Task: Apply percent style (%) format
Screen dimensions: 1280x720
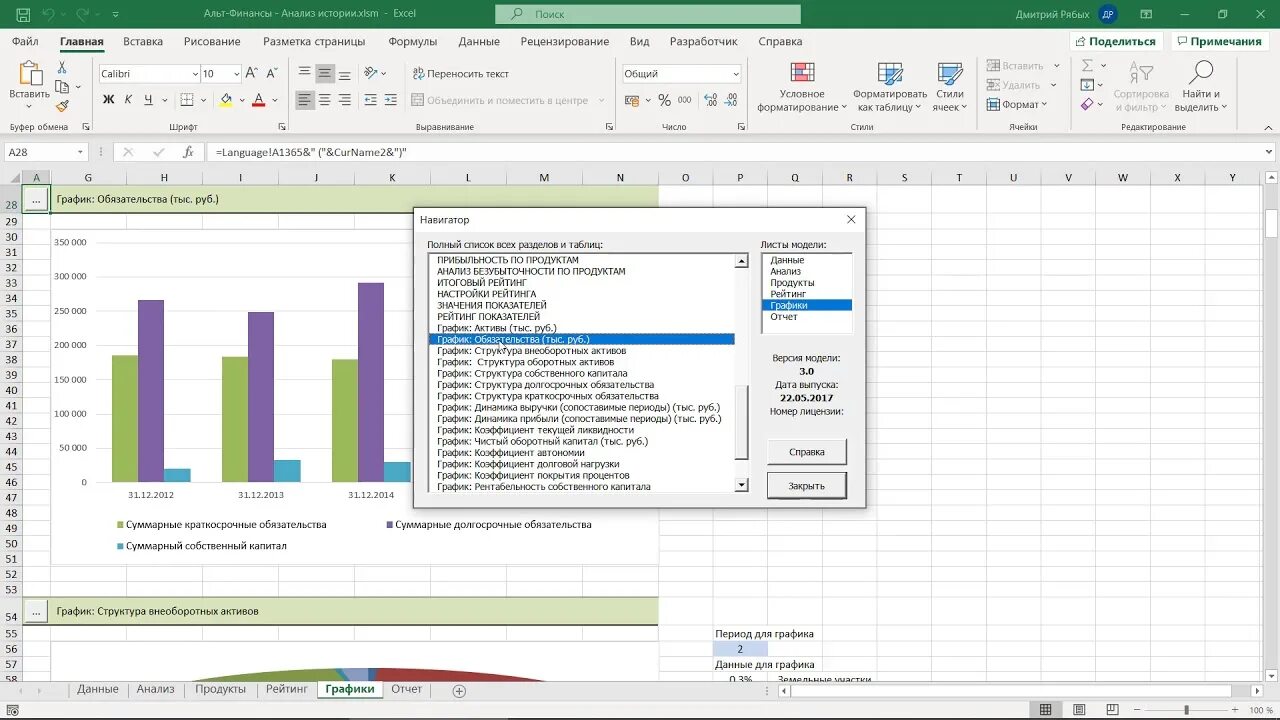Action: 664,100
